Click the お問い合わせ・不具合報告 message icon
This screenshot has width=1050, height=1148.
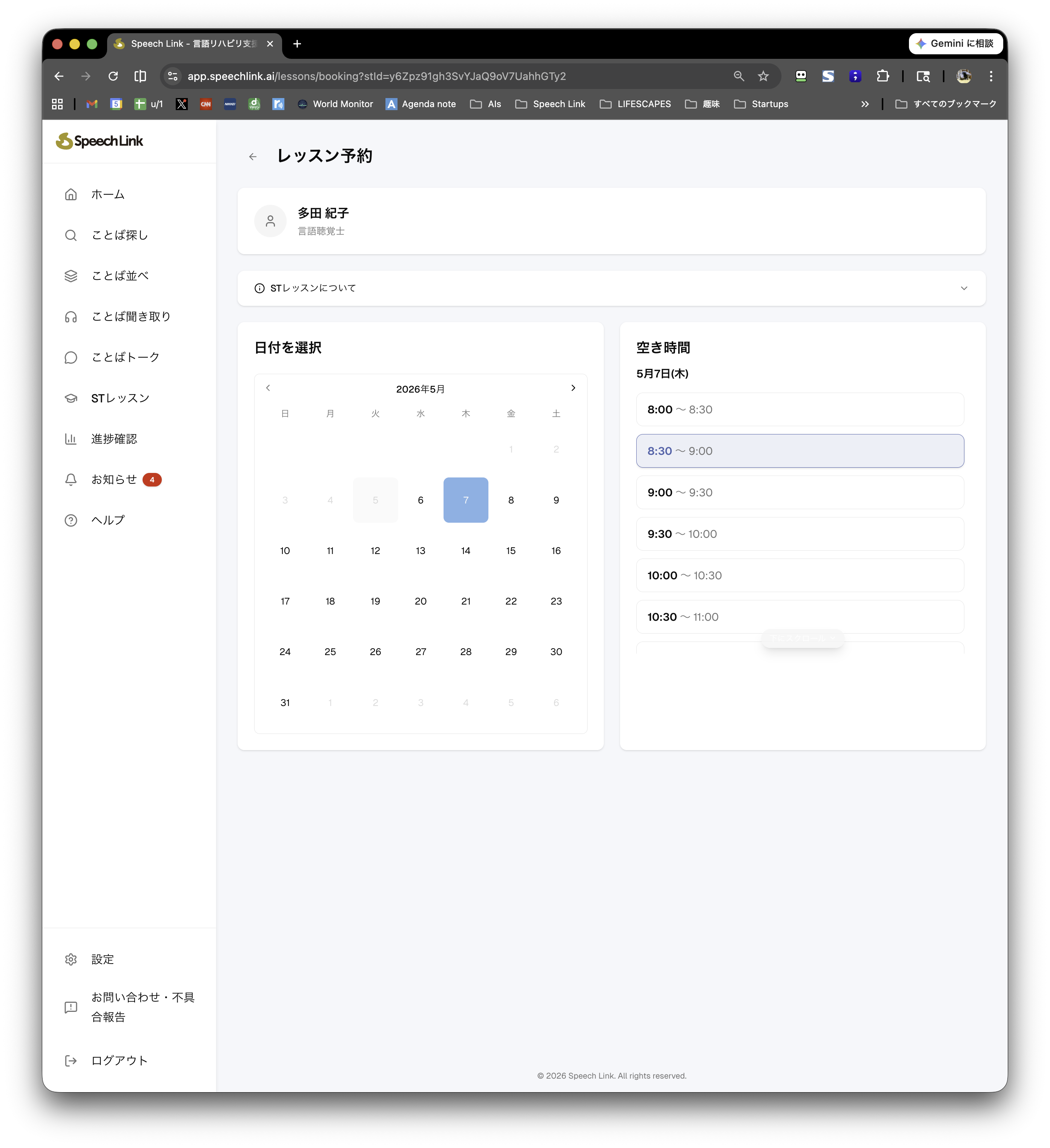pyautogui.click(x=71, y=1007)
